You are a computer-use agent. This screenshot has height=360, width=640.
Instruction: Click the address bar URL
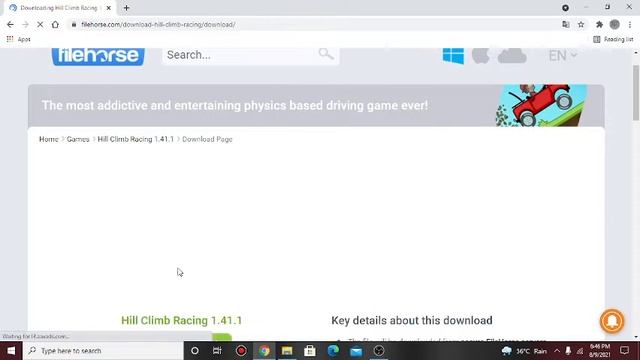click(158, 24)
